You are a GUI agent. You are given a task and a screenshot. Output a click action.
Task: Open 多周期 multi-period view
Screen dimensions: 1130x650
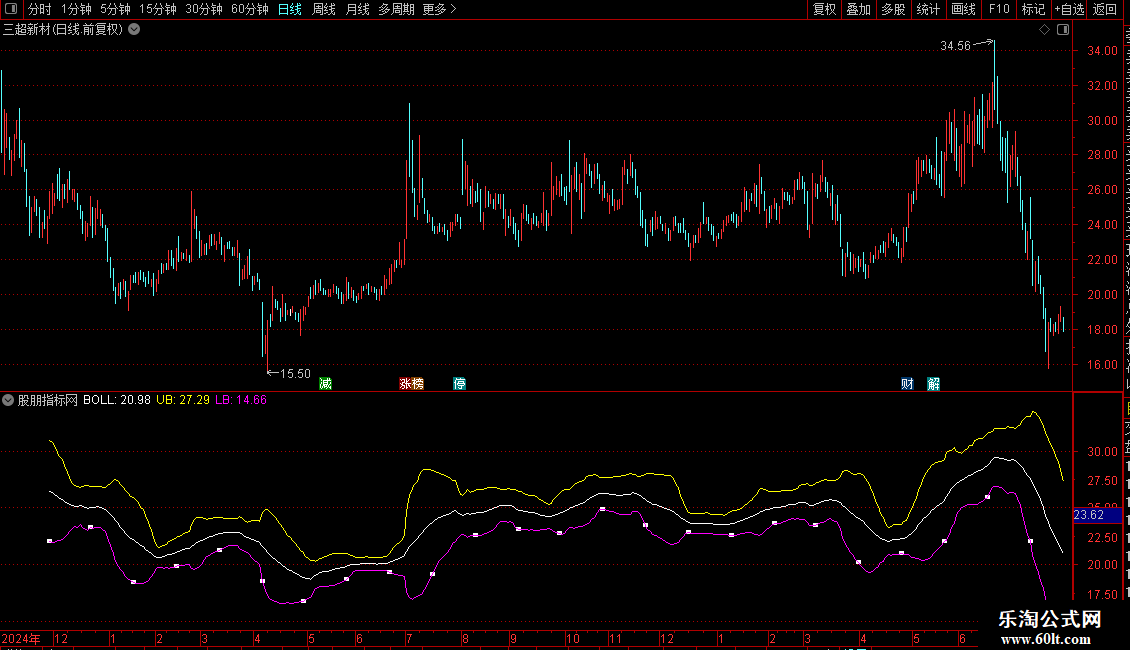pyautogui.click(x=396, y=9)
